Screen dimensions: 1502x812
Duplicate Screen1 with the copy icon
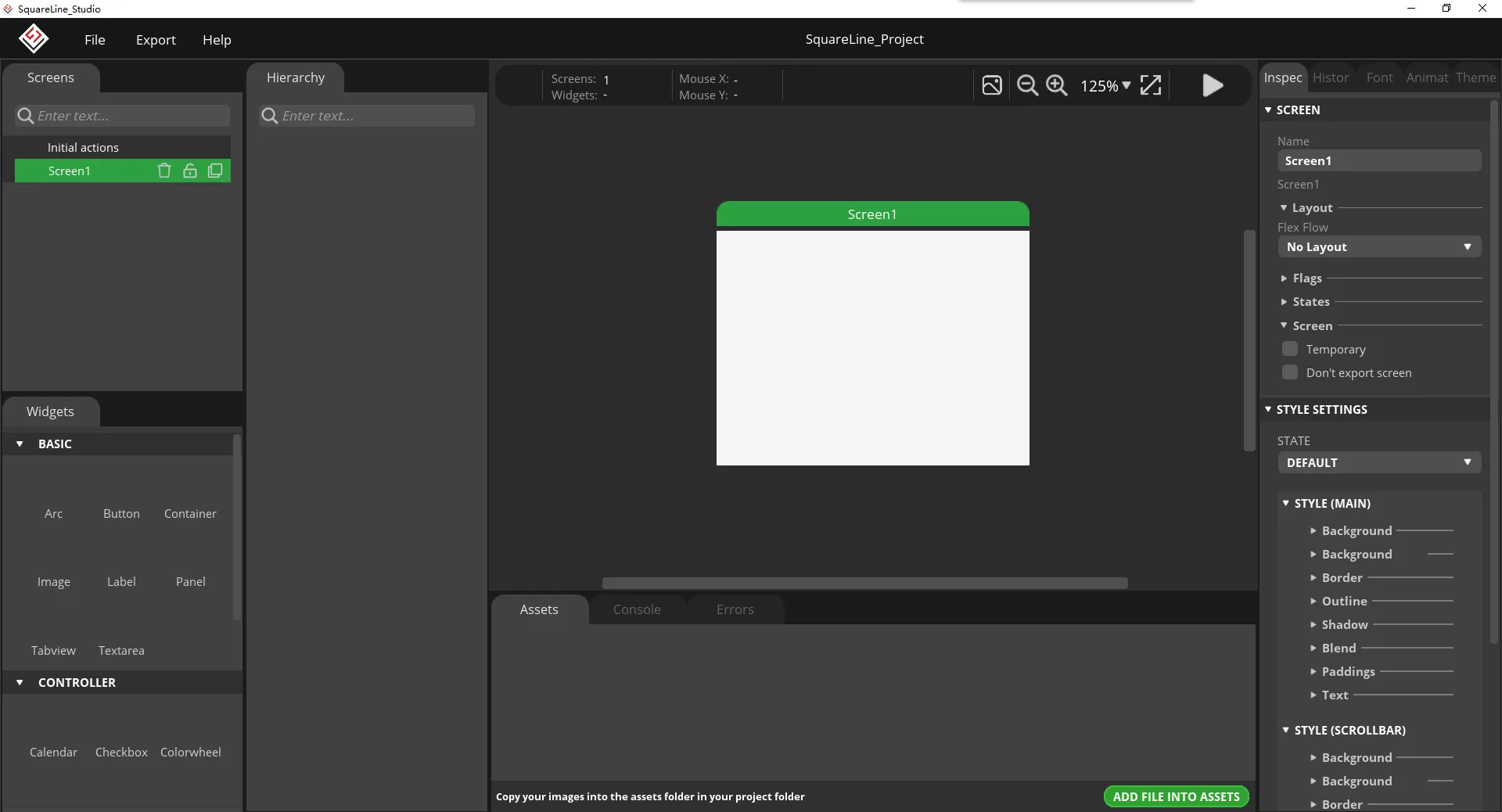pos(215,171)
